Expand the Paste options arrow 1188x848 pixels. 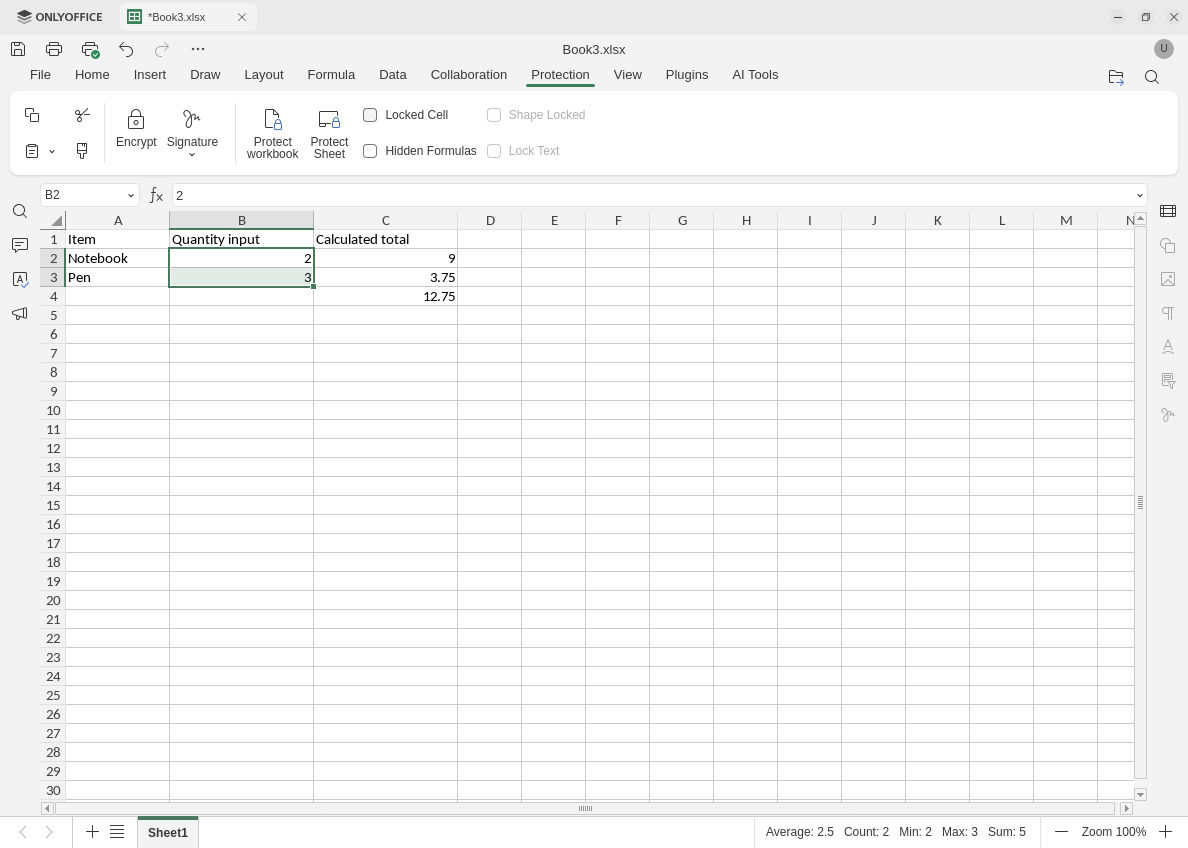click(x=52, y=152)
